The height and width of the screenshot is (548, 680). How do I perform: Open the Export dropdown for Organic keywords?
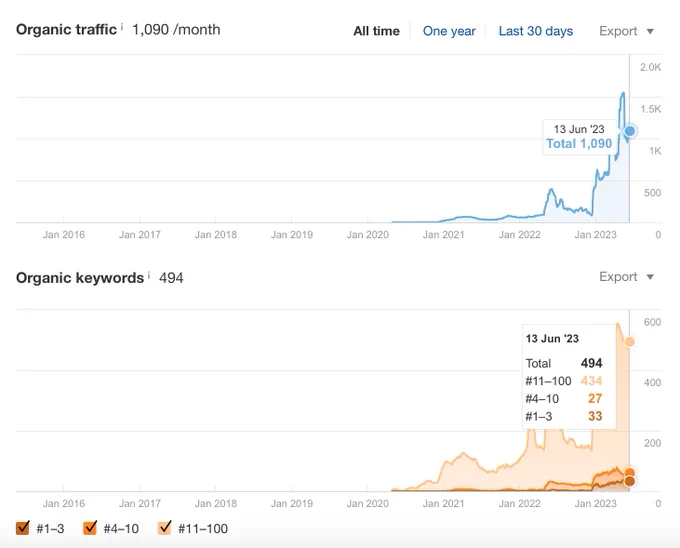pyautogui.click(x=626, y=277)
